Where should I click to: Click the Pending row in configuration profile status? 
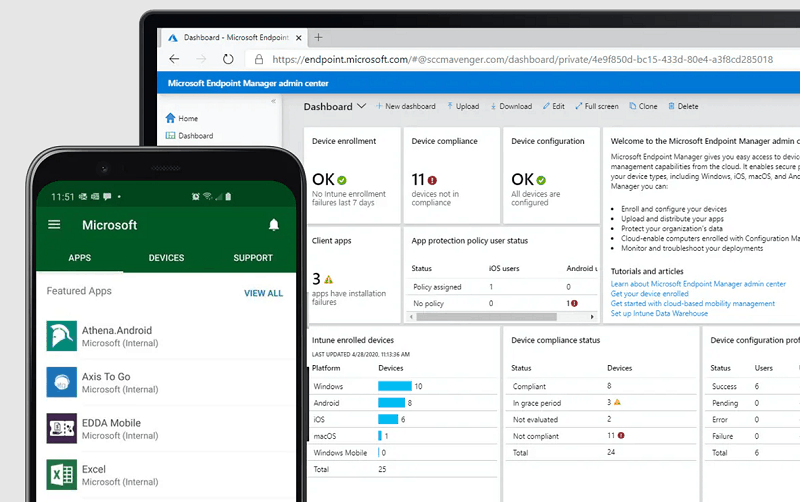[x=753, y=403]
